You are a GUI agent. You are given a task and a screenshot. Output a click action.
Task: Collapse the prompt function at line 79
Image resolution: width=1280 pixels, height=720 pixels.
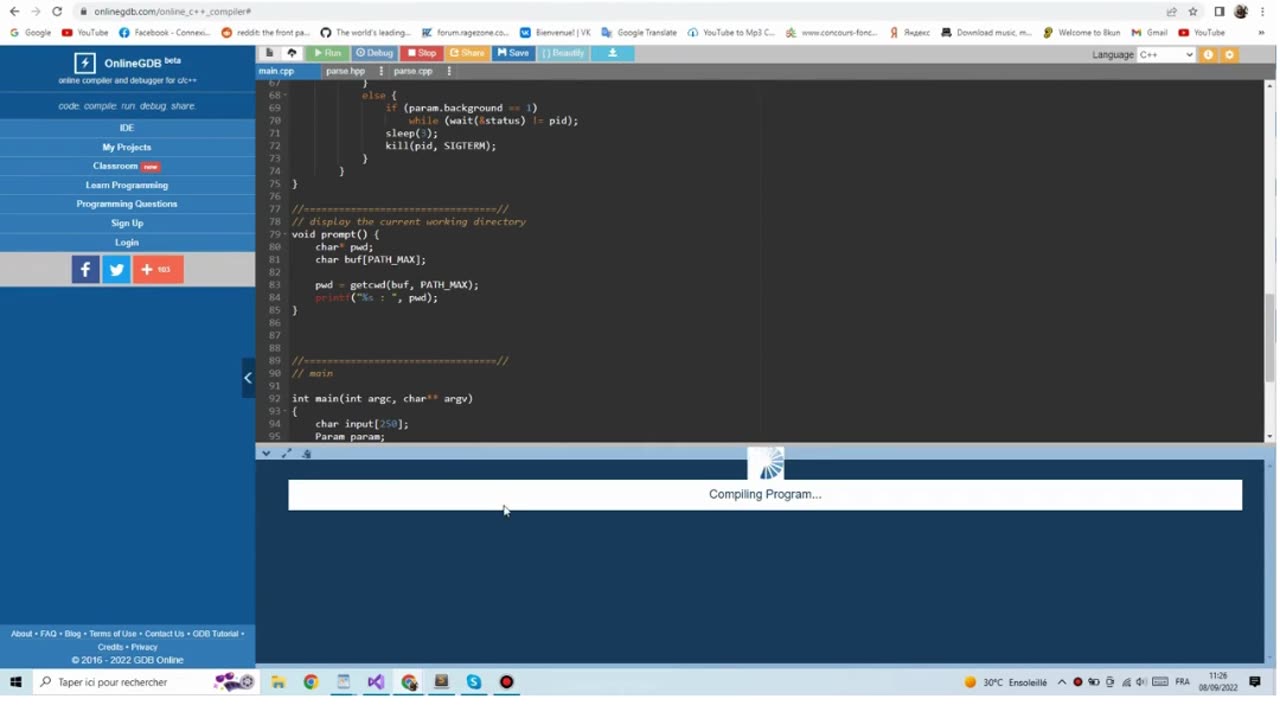285,234
